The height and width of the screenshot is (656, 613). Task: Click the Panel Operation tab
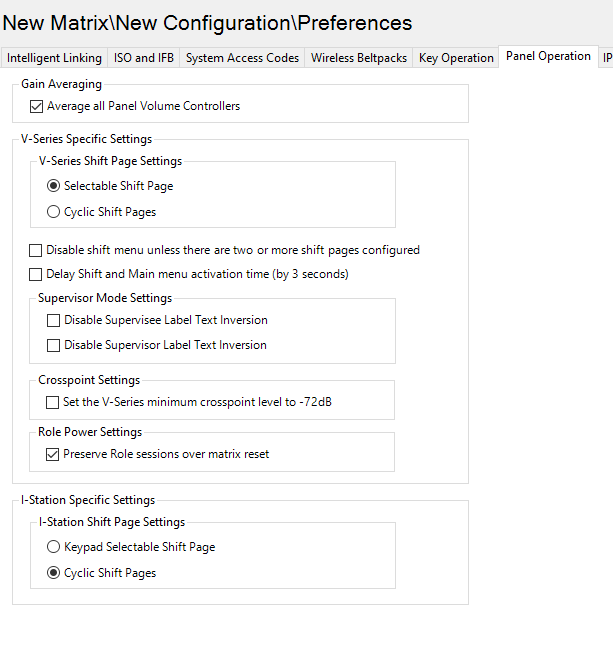coord(548,57)
